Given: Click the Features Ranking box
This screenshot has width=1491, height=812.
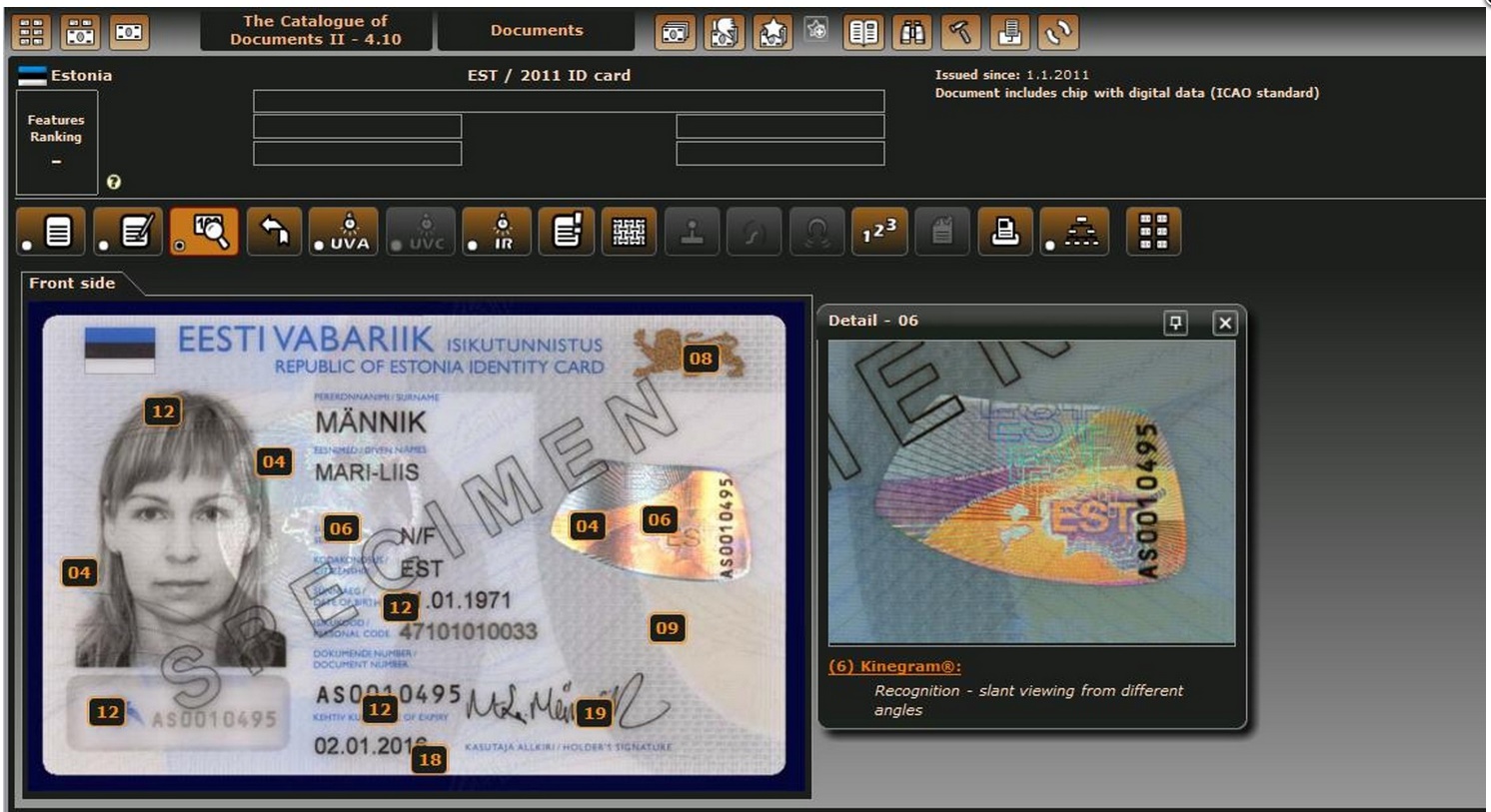Looking at the screenshot, I should point(57,142).
